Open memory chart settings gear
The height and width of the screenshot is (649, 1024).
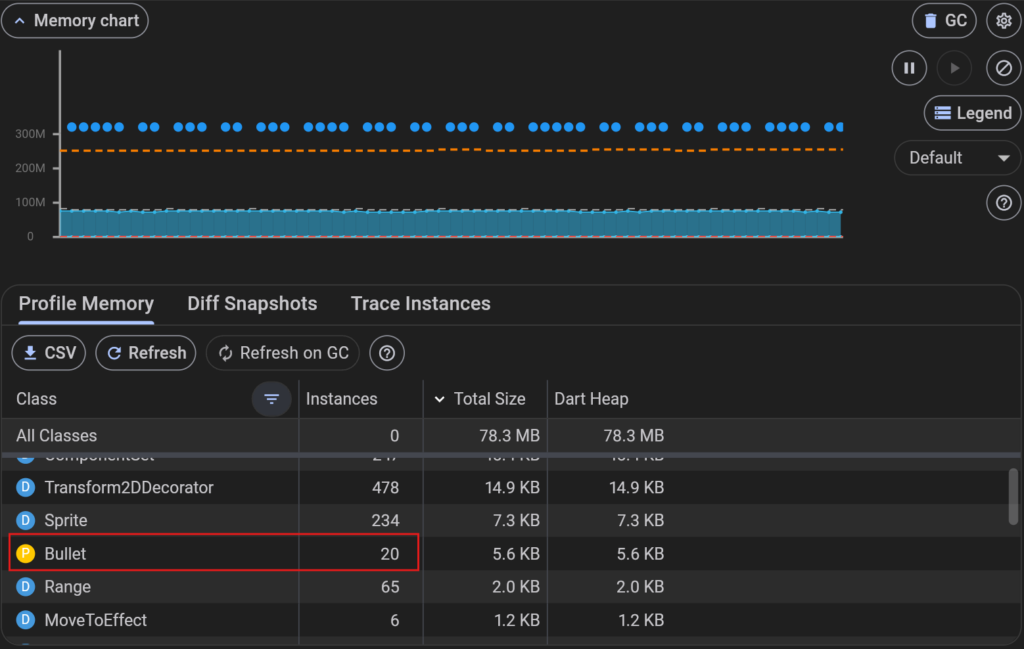1004,21
